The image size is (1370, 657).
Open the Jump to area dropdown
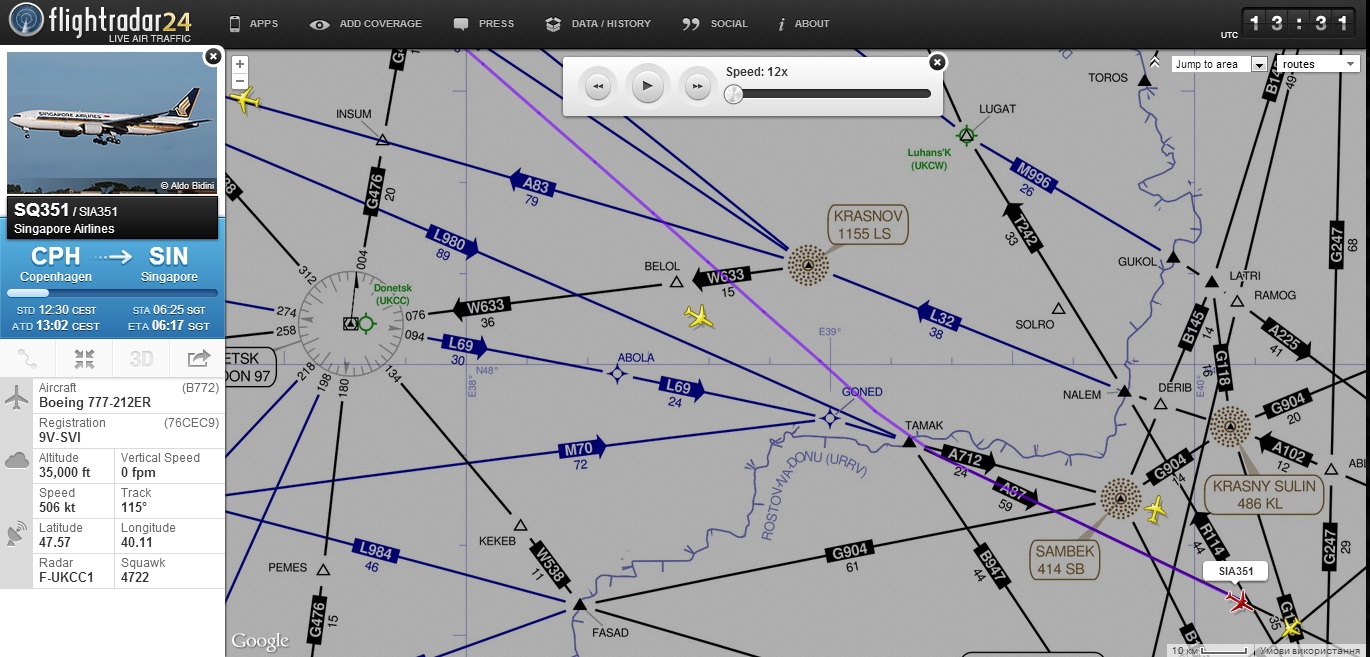pyautogui.click(x=1218, y=64)
